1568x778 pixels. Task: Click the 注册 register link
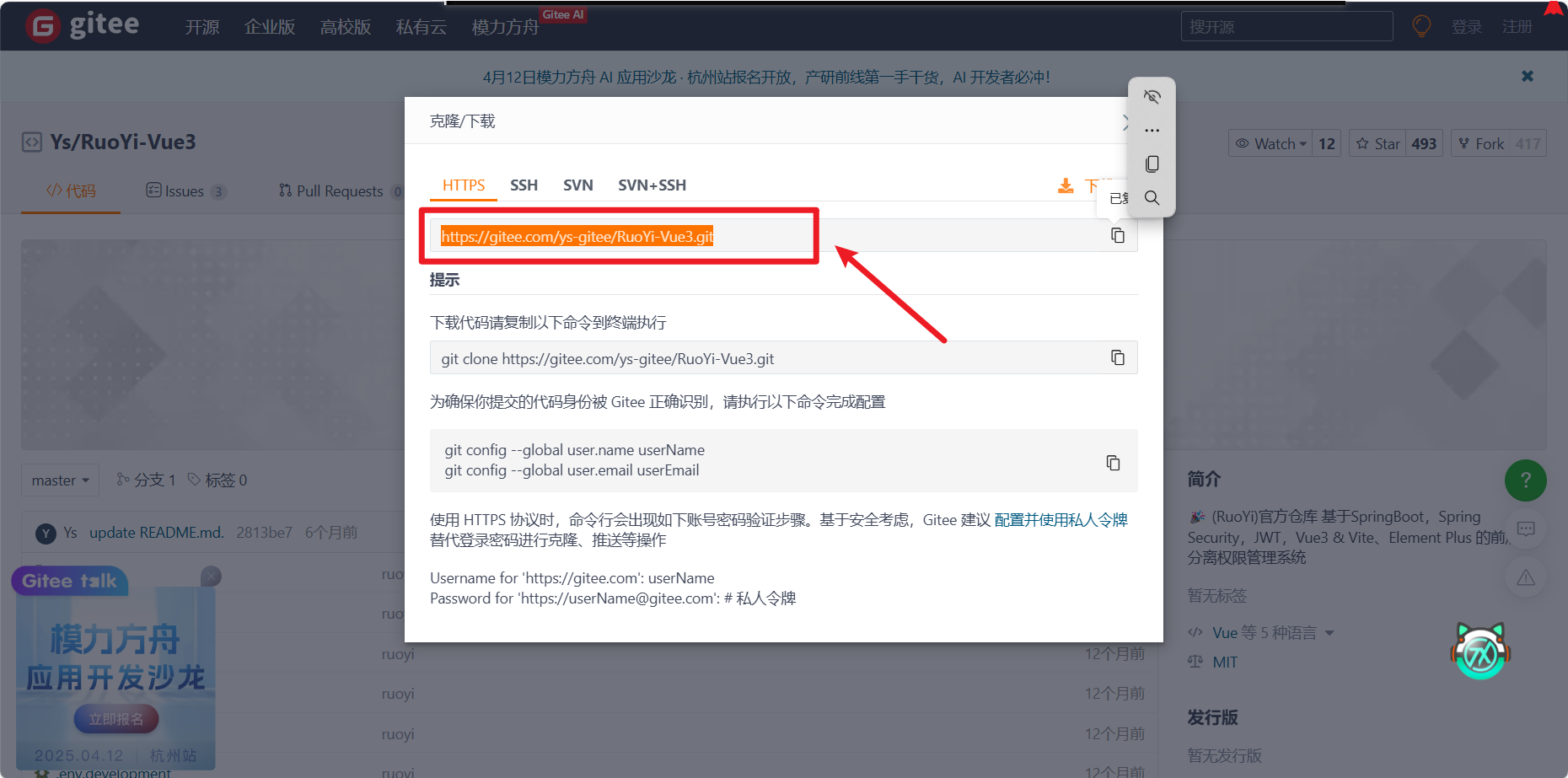click(1517, 27)
